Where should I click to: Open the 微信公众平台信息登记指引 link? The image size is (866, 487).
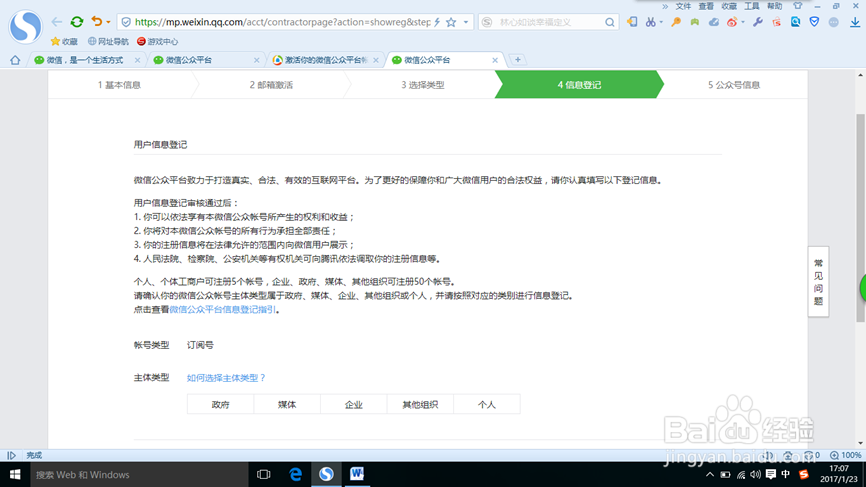coord(223,310)
